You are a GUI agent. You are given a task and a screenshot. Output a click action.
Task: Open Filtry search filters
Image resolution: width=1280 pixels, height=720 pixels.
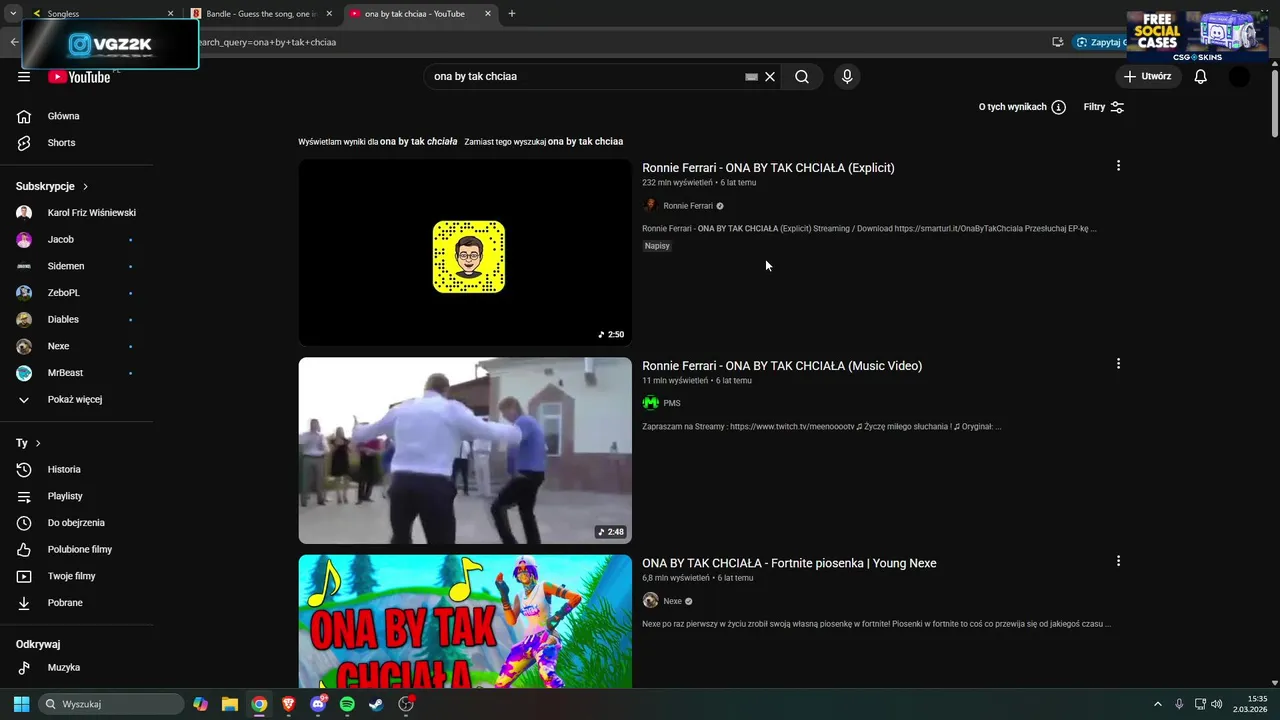[1104, 107]
